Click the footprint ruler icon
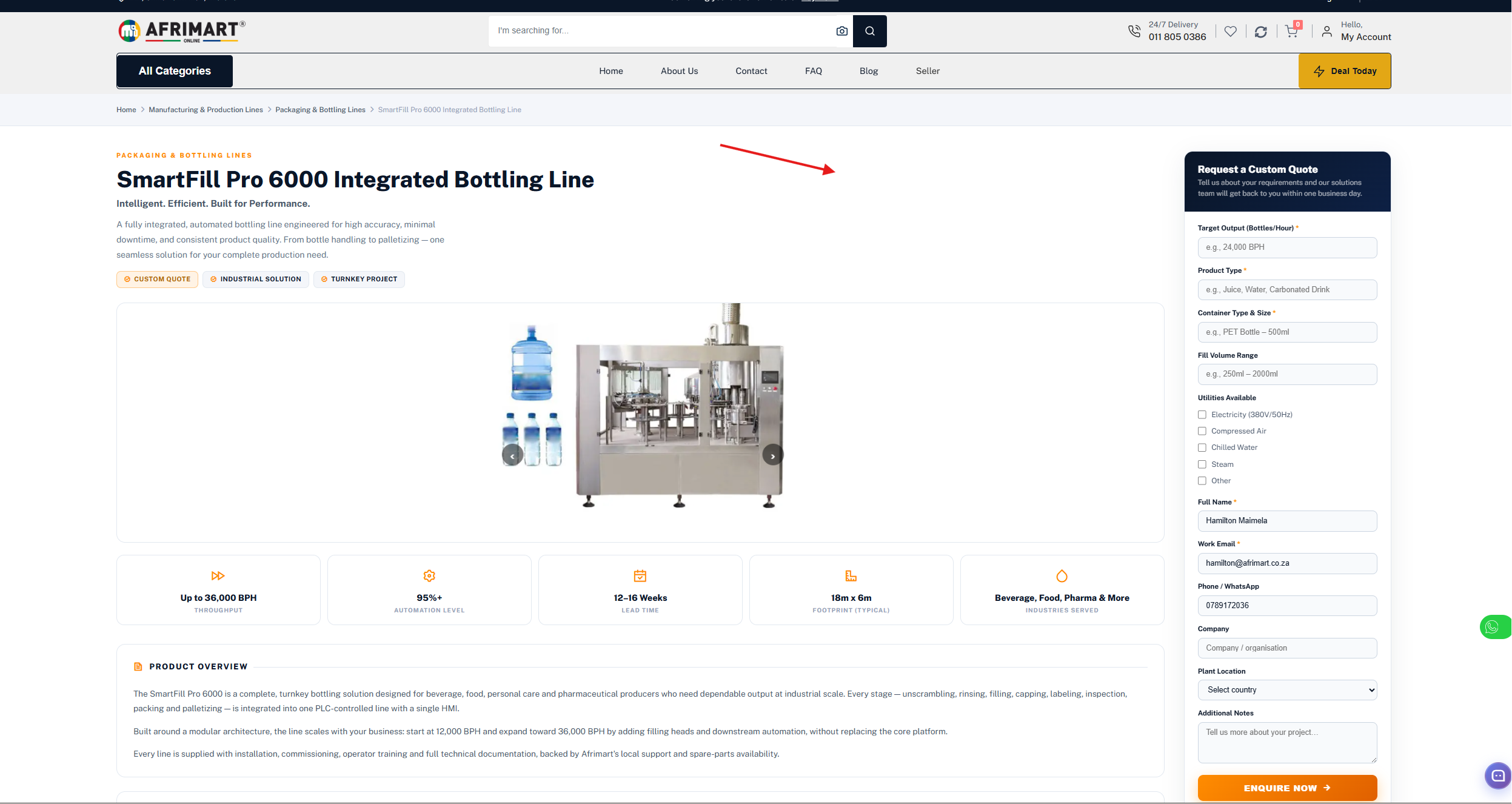Screen dimensions: 1512x804 (851, 575)
